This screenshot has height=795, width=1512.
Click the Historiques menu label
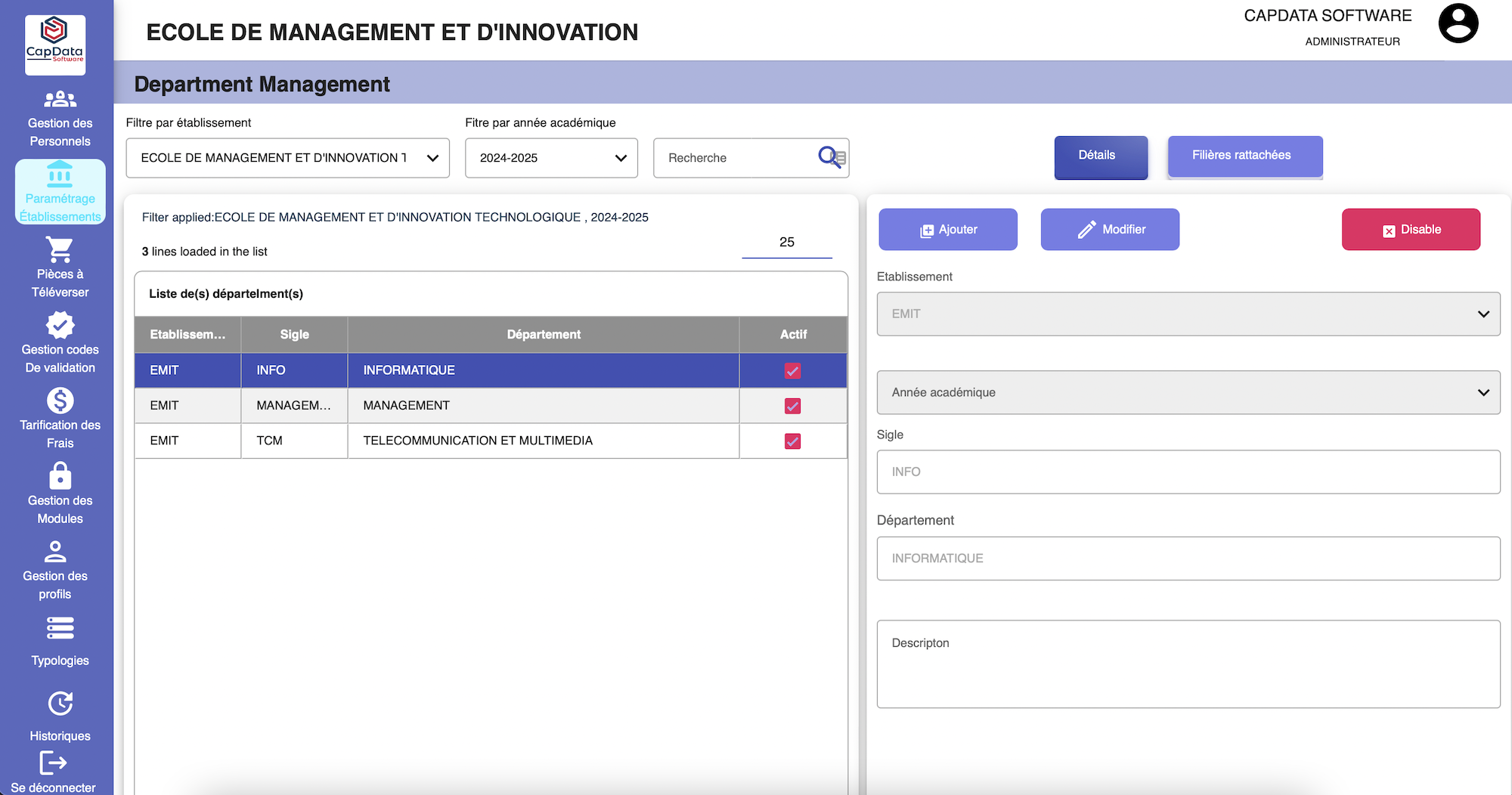point(60,736)
